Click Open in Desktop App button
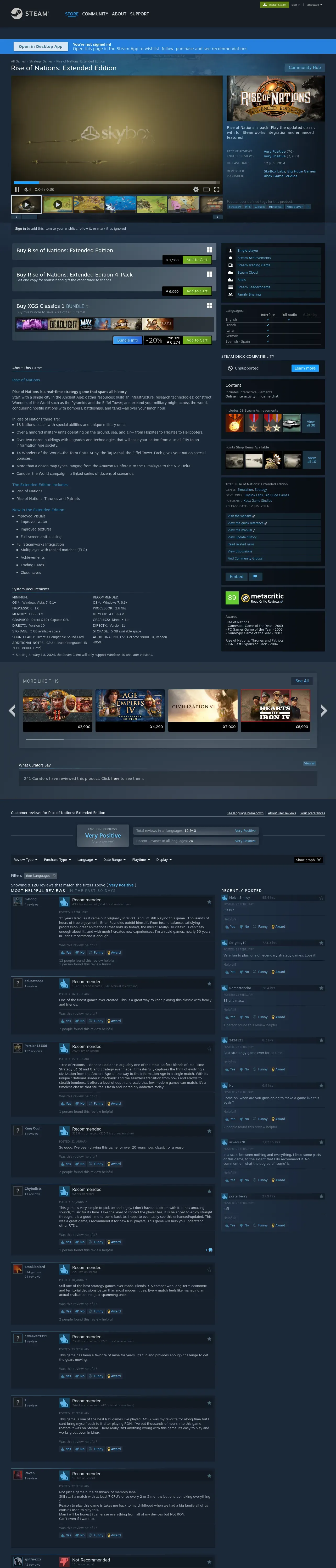 pos(40,46)
